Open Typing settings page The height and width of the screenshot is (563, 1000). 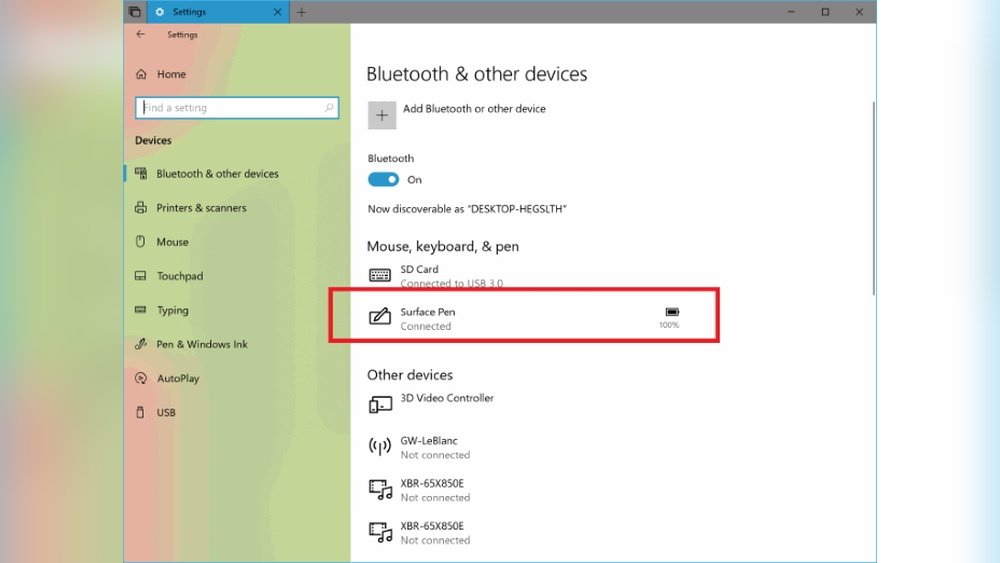(172, 311)
